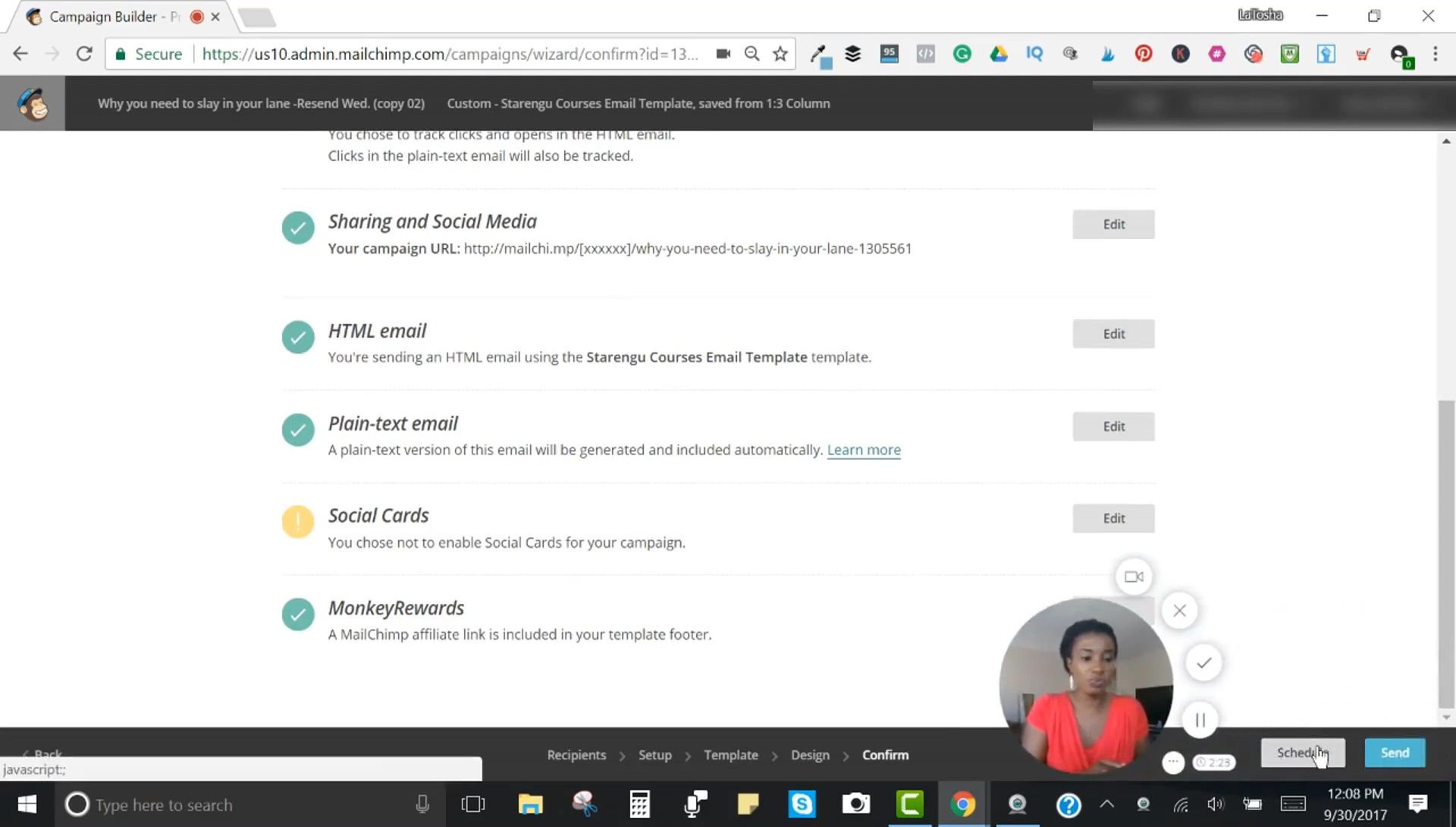Click the Schedule button
The height and width of the screenshot is (827, 1456).
click(x=1303, y=753)
